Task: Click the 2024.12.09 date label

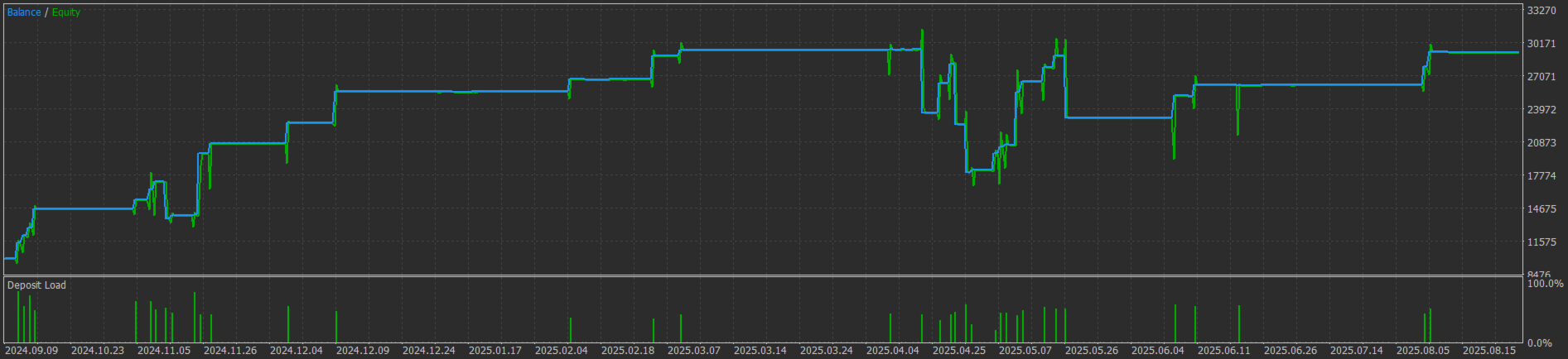Action: (x=363, y=351)
